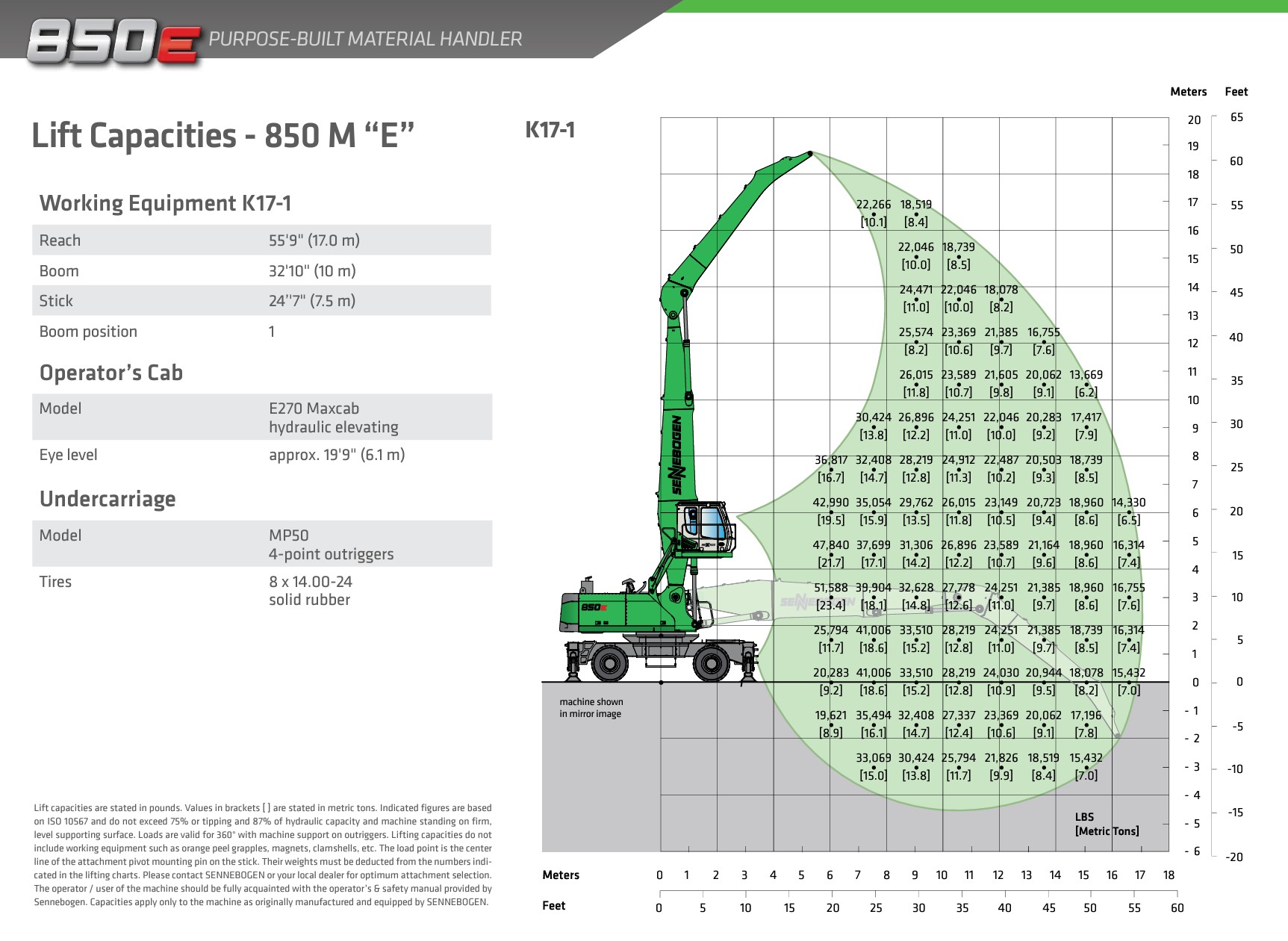Select the chart value 33,069
The height and width of the screenshot is (941, 1288).
click(x=874, y=758)
